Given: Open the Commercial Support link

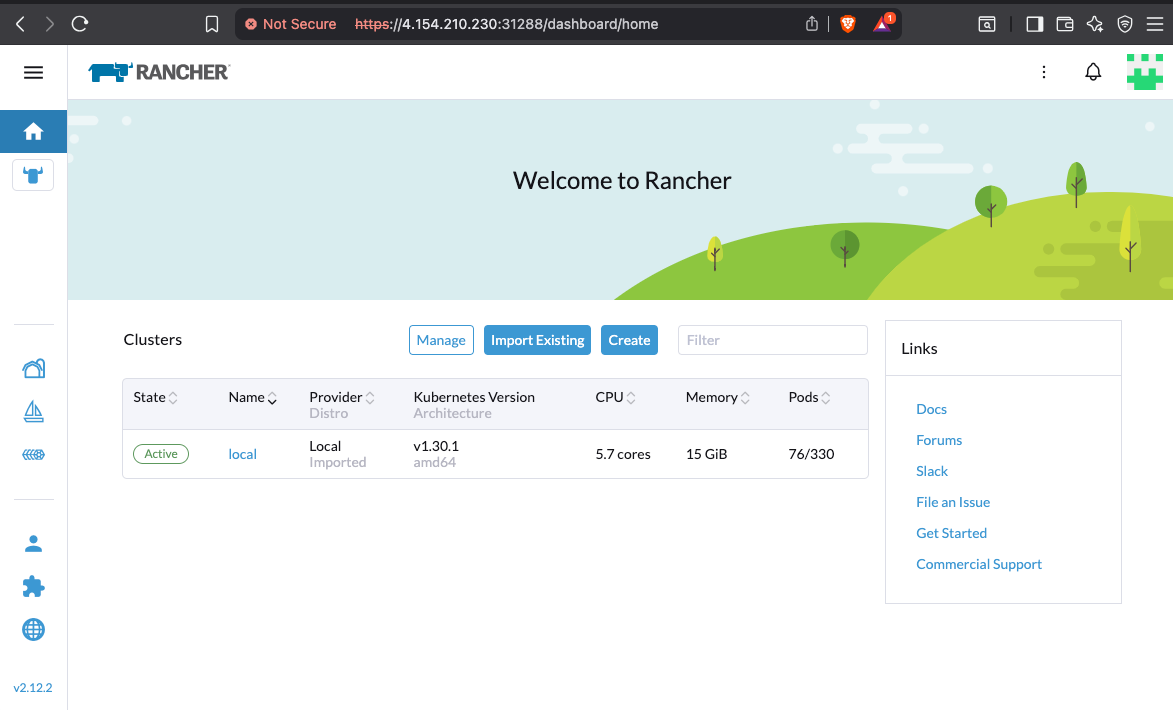Looking at the screenshot, I should tap(978, 564).
